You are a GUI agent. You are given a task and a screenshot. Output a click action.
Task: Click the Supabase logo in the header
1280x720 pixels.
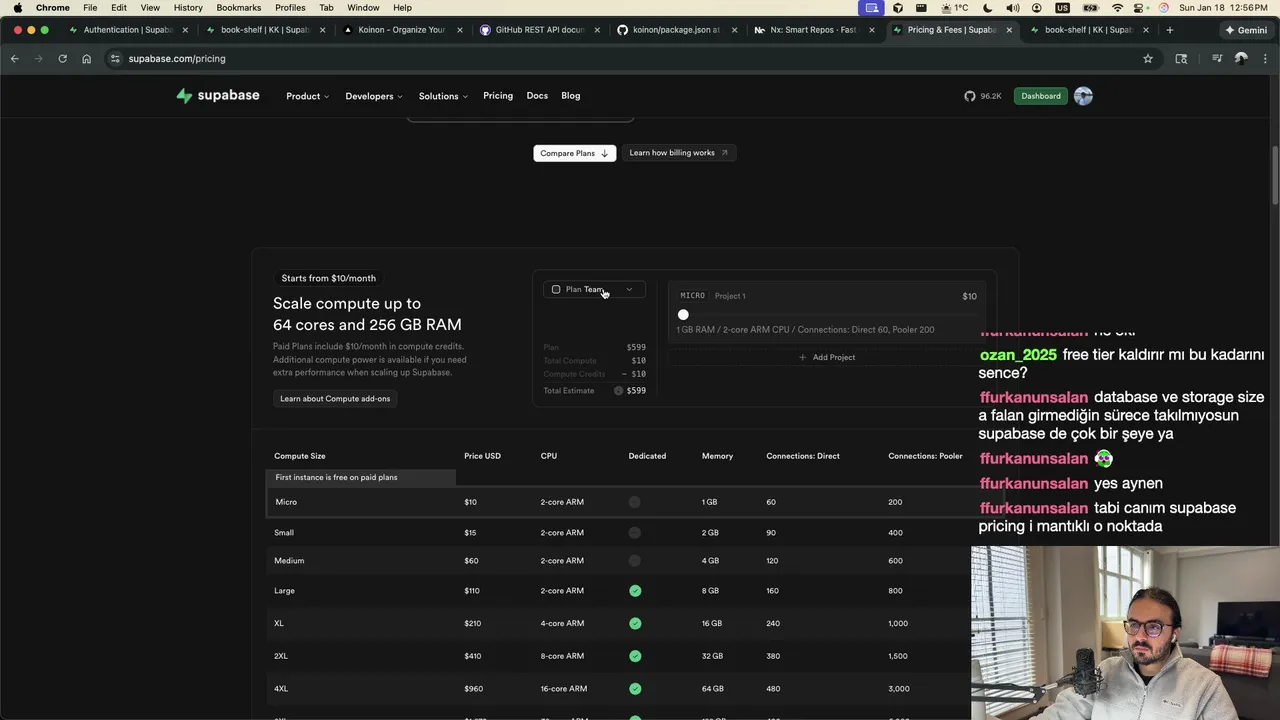point(218,96)
